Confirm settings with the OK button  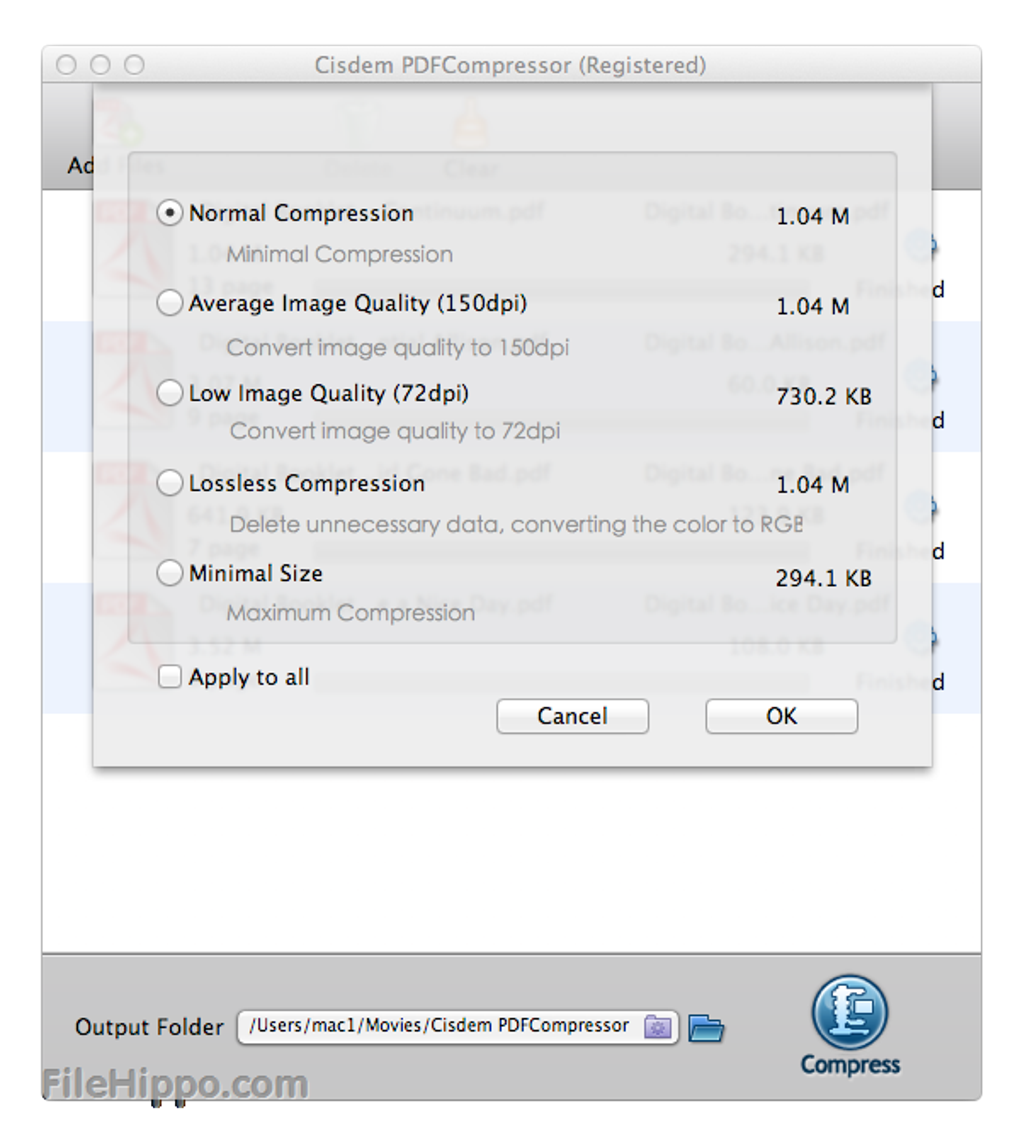(x=781, y=716)
